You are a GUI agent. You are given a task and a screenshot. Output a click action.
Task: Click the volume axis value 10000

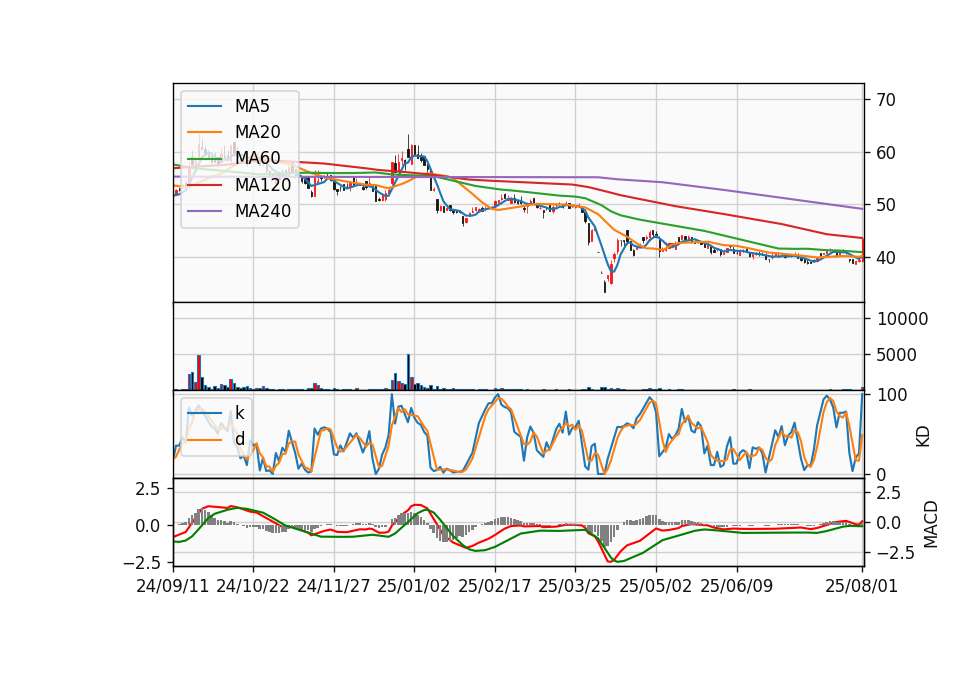(902, 319)
